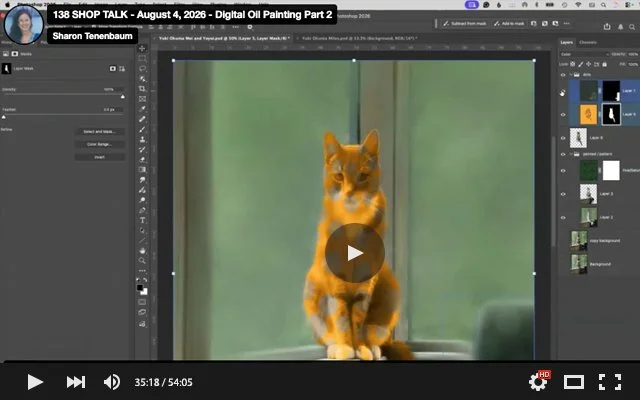
Task: Adjust the mask Feather slider handle
Action: (4, 117)
